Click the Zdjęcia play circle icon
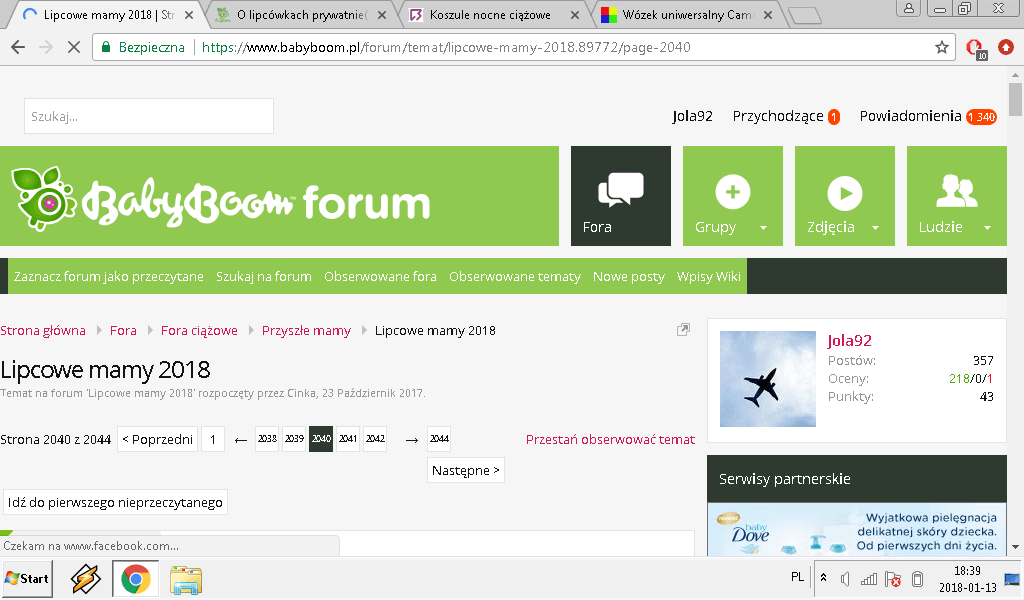1024x600 pixels. tap(844, 191)
